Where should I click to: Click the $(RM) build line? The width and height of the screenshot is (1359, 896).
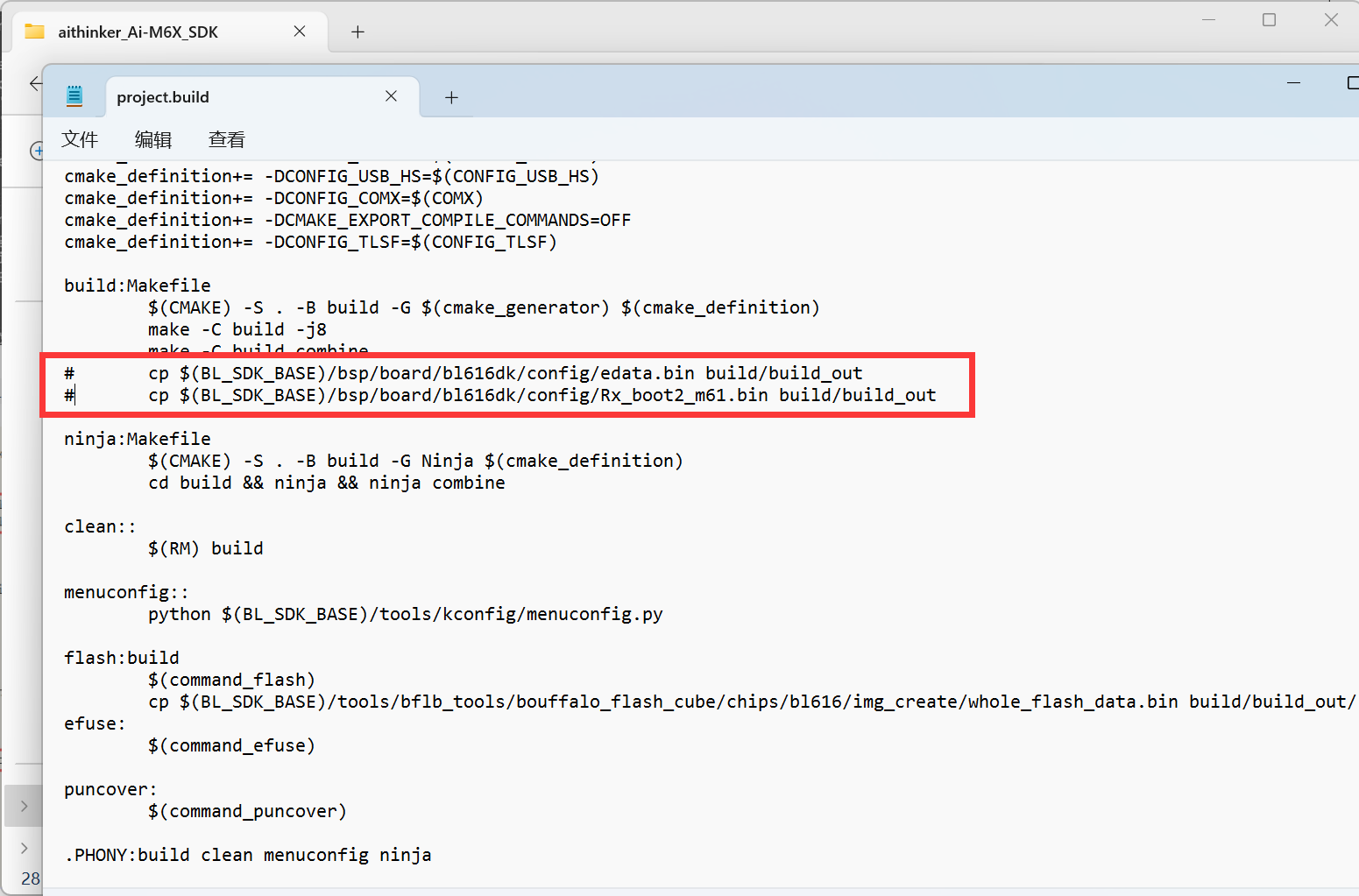tap(206, 548)
